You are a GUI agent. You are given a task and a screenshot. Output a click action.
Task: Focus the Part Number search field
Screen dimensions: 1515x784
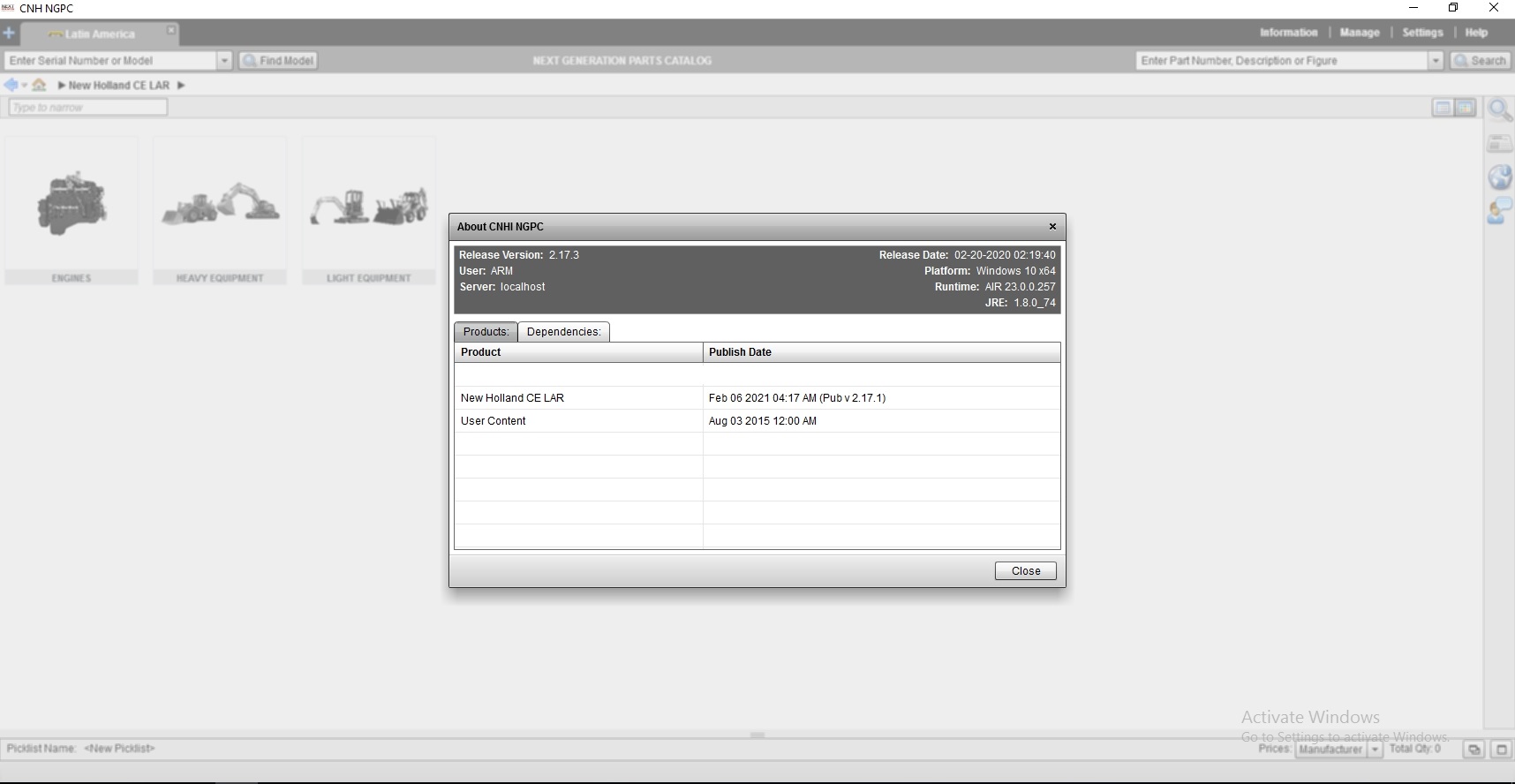(1282, 61)
